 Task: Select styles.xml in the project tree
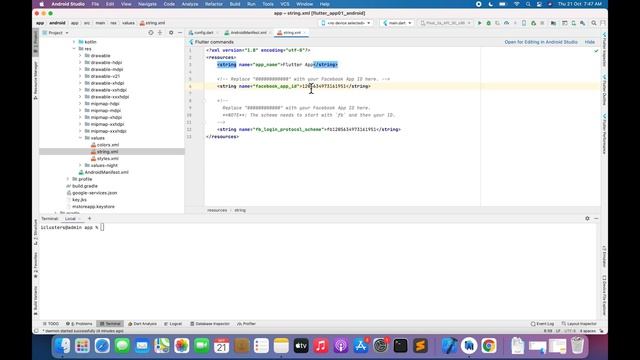click(x=108, y=158)
